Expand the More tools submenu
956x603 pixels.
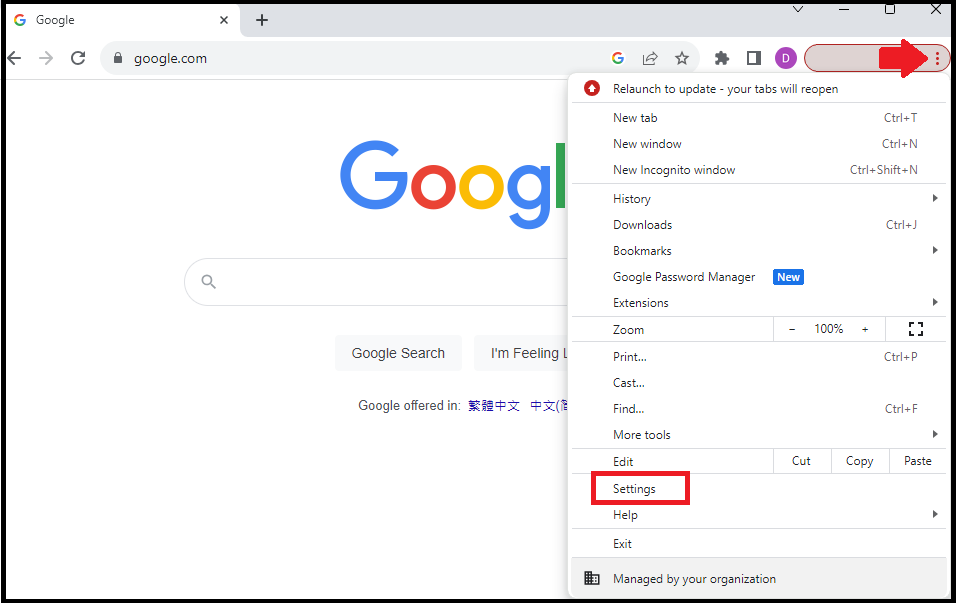coord(759,435)
